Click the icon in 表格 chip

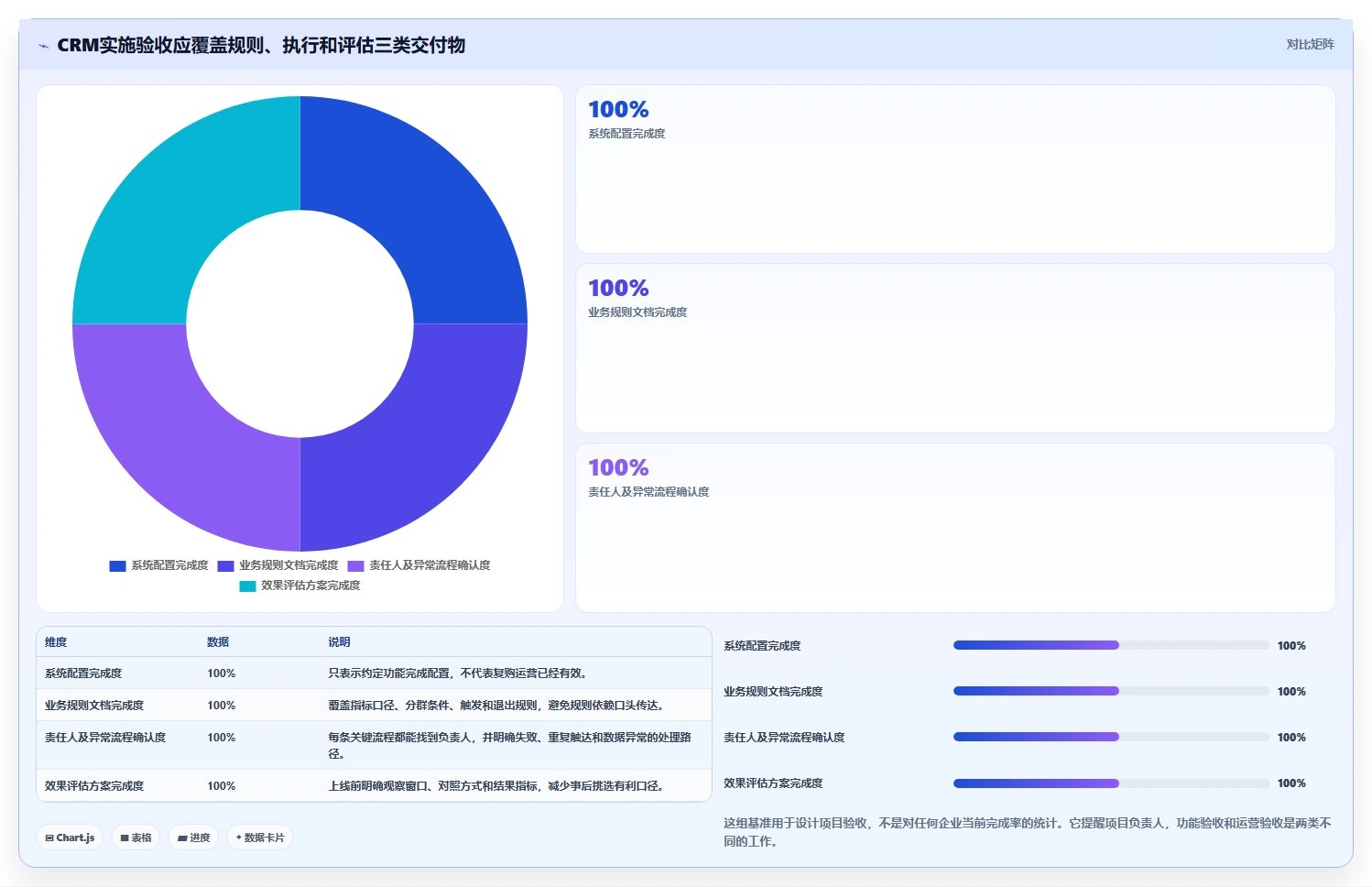coord(125,838)
